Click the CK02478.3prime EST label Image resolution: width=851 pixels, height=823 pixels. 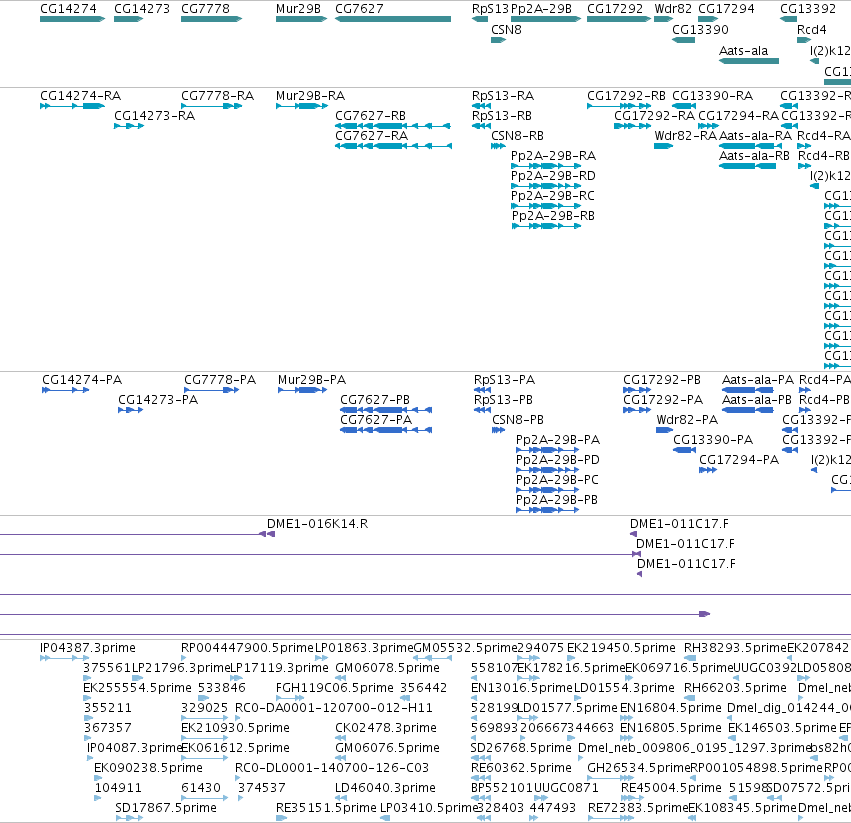(x=386, y=728)
